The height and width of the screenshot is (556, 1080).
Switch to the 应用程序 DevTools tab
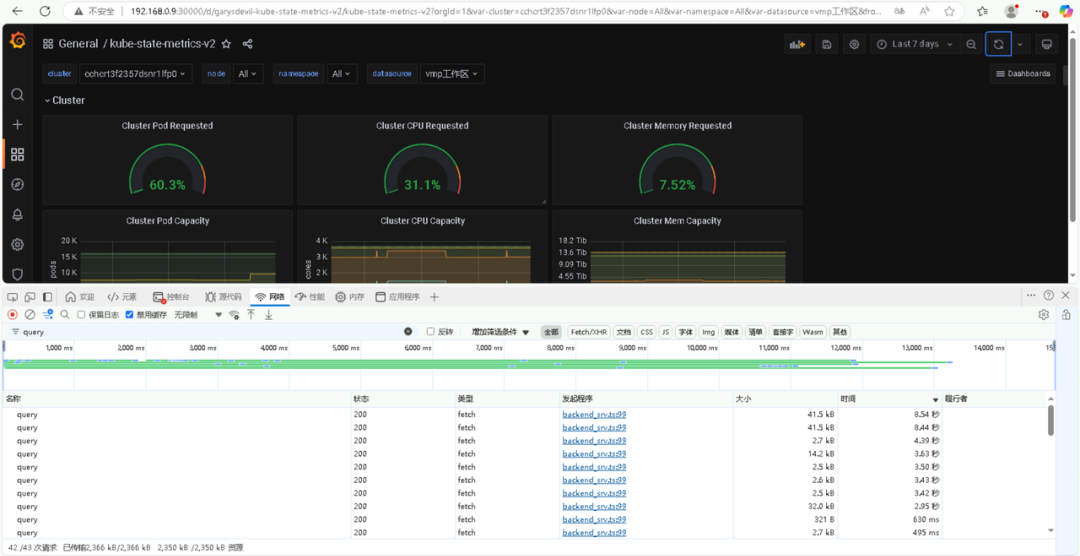pos(397,297)
